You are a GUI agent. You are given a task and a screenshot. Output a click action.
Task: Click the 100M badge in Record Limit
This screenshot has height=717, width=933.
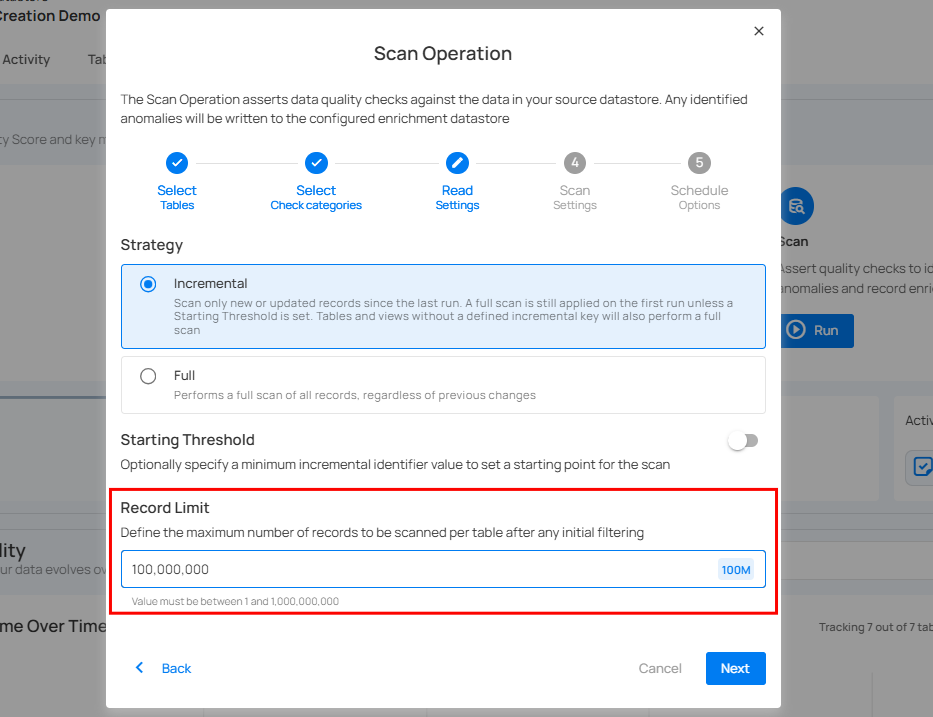(735, 570)
